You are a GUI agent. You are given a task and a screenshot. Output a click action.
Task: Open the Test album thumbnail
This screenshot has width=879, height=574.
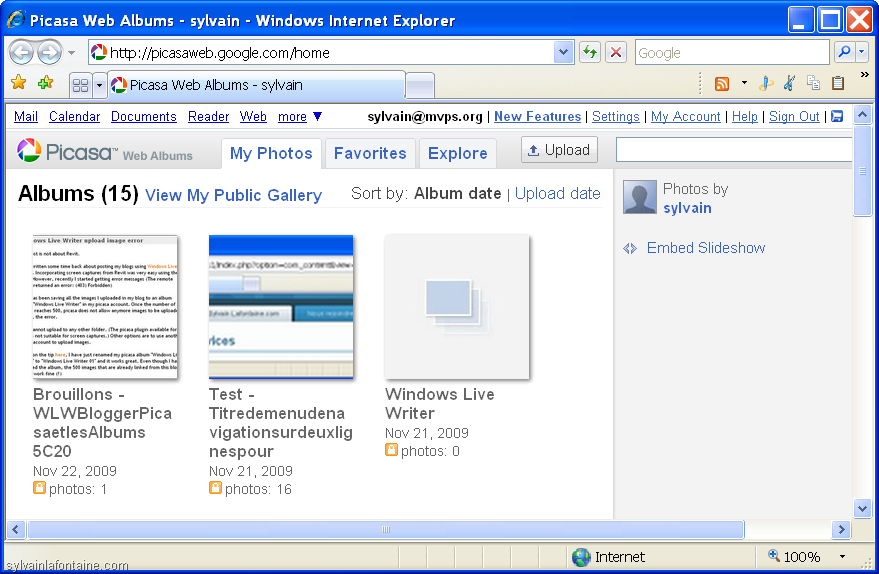click(281, 307)
